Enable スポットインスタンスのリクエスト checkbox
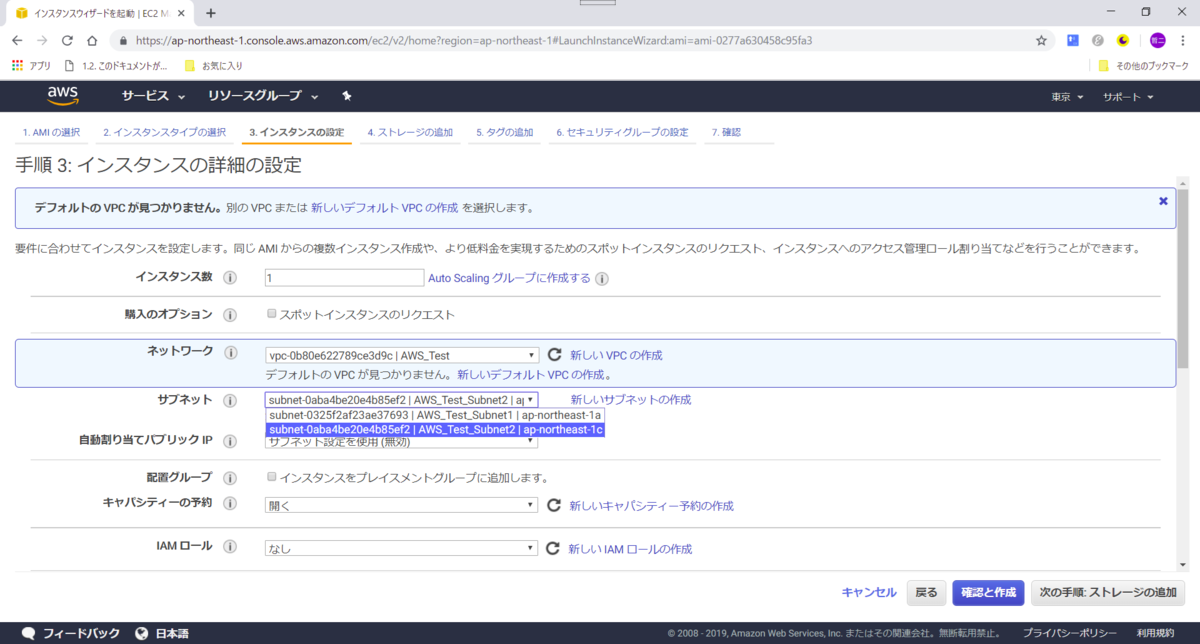This screenshot has height=644, width=1200. click(270, 313)
